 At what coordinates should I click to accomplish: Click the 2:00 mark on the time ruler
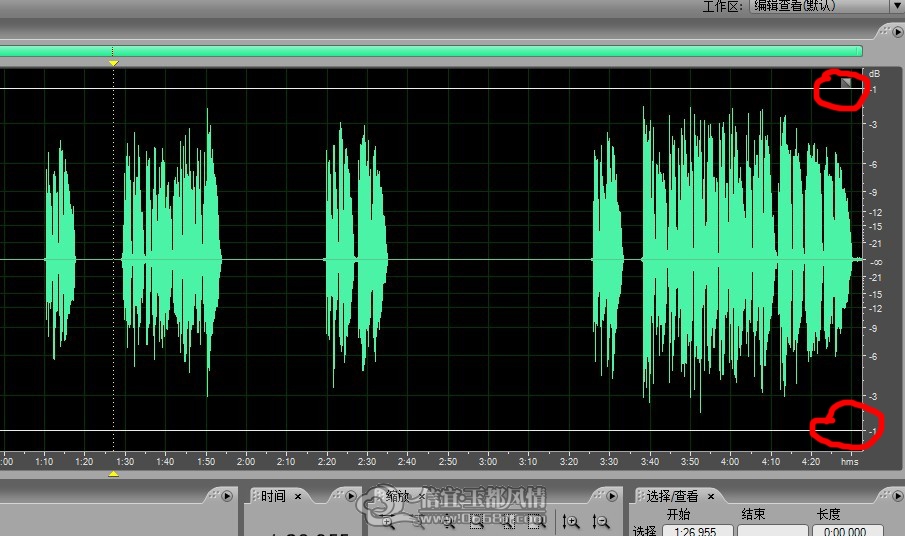coord(246,462)
